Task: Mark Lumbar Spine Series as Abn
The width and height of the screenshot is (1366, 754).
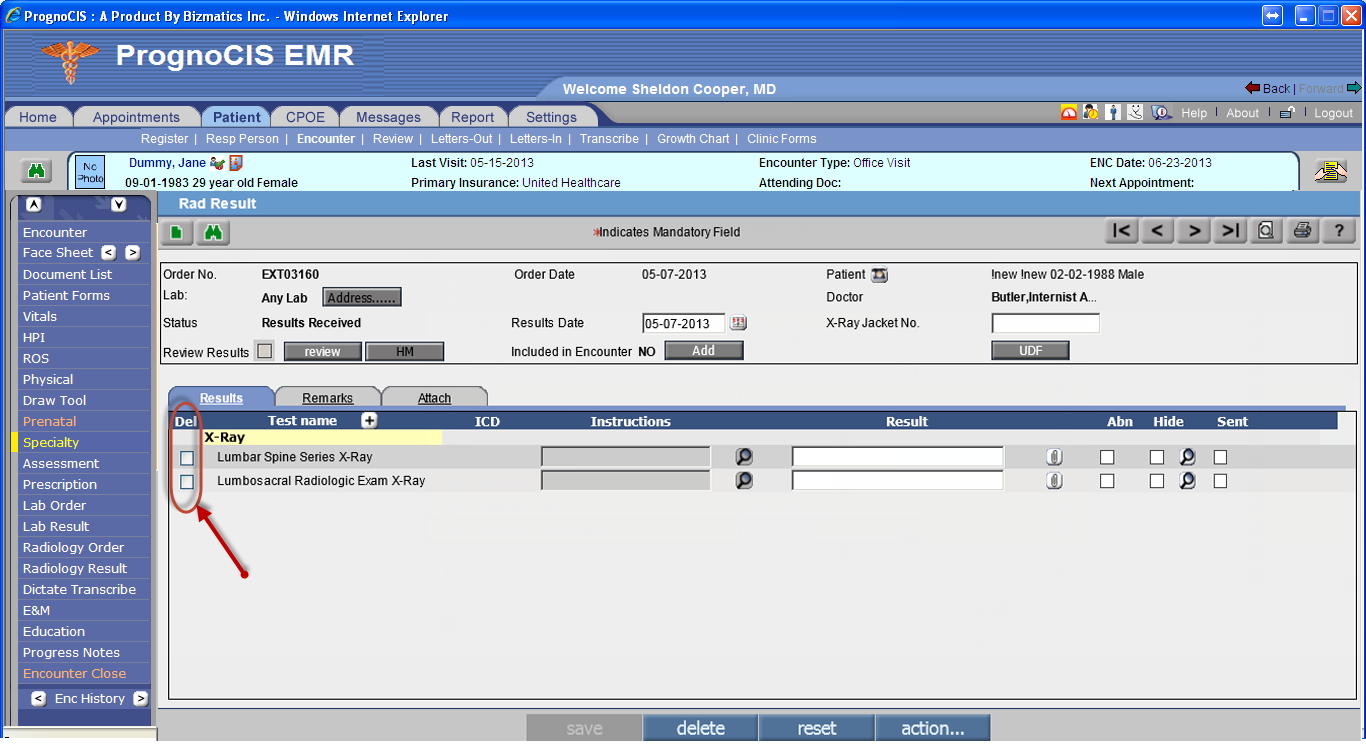Action: pyautogui.click(x=1107, y=457)
